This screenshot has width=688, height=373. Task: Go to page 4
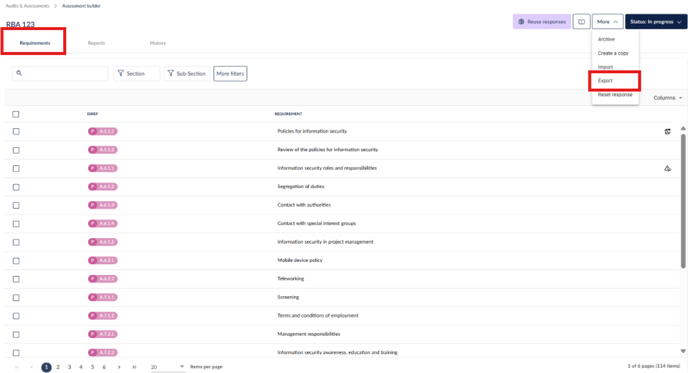tap(81, 367)
